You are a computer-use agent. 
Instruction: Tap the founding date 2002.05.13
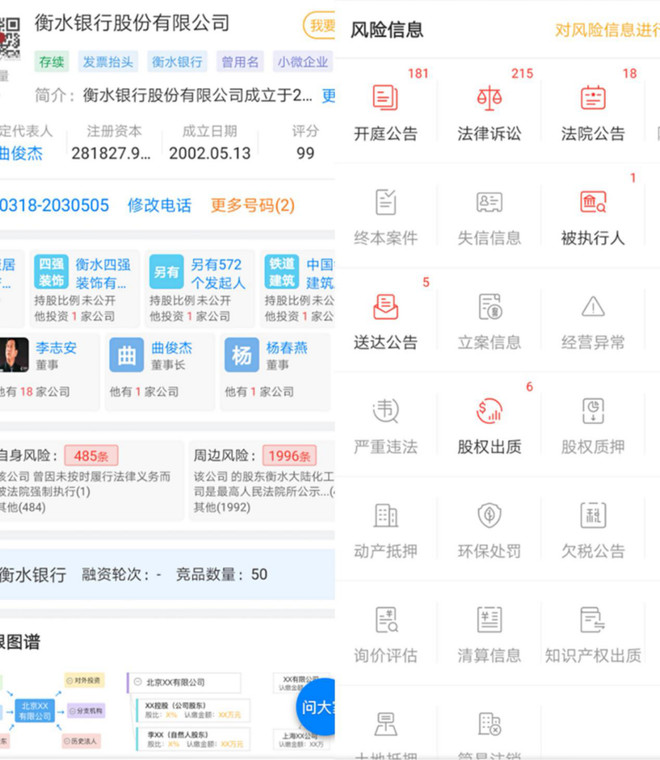click(210, 153)
